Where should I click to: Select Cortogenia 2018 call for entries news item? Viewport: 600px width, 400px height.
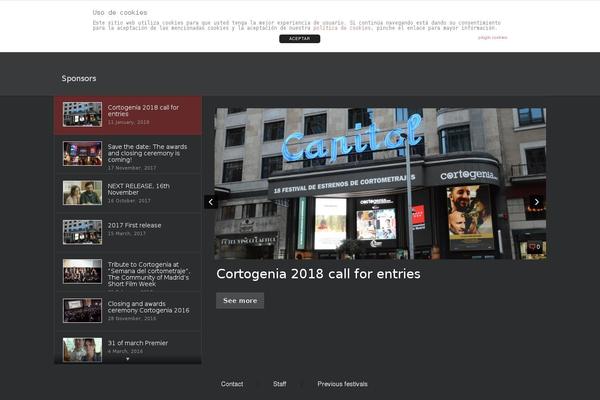tap(128, 115)
